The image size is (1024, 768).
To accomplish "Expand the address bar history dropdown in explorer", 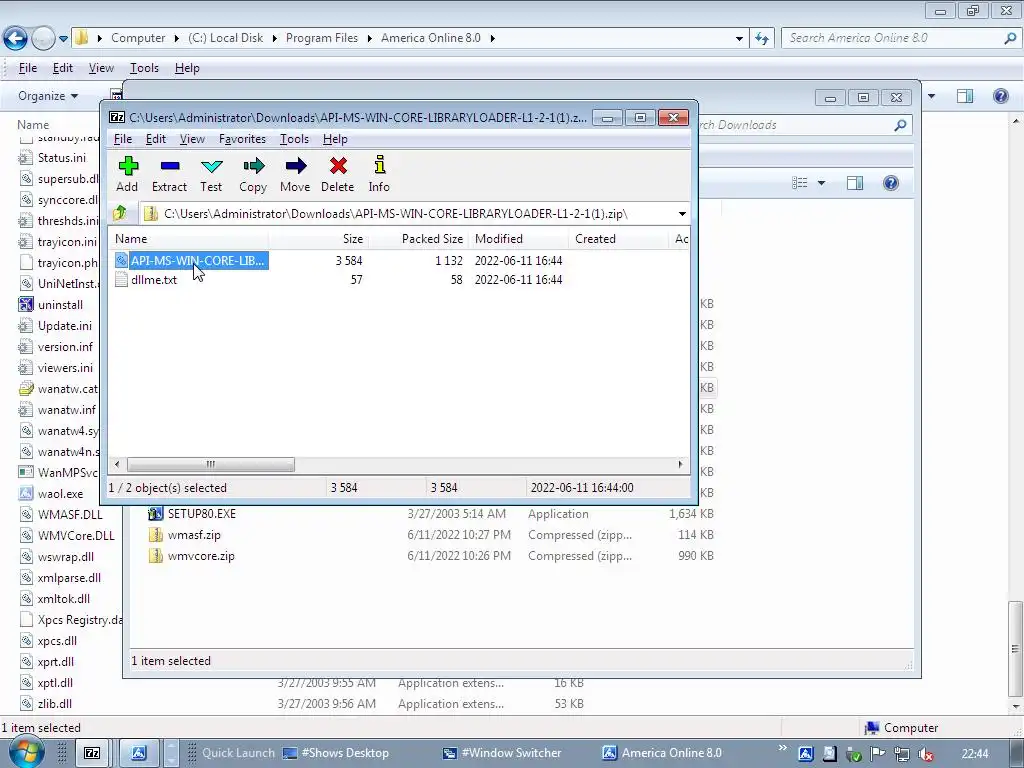I will [x=739, y=39].
